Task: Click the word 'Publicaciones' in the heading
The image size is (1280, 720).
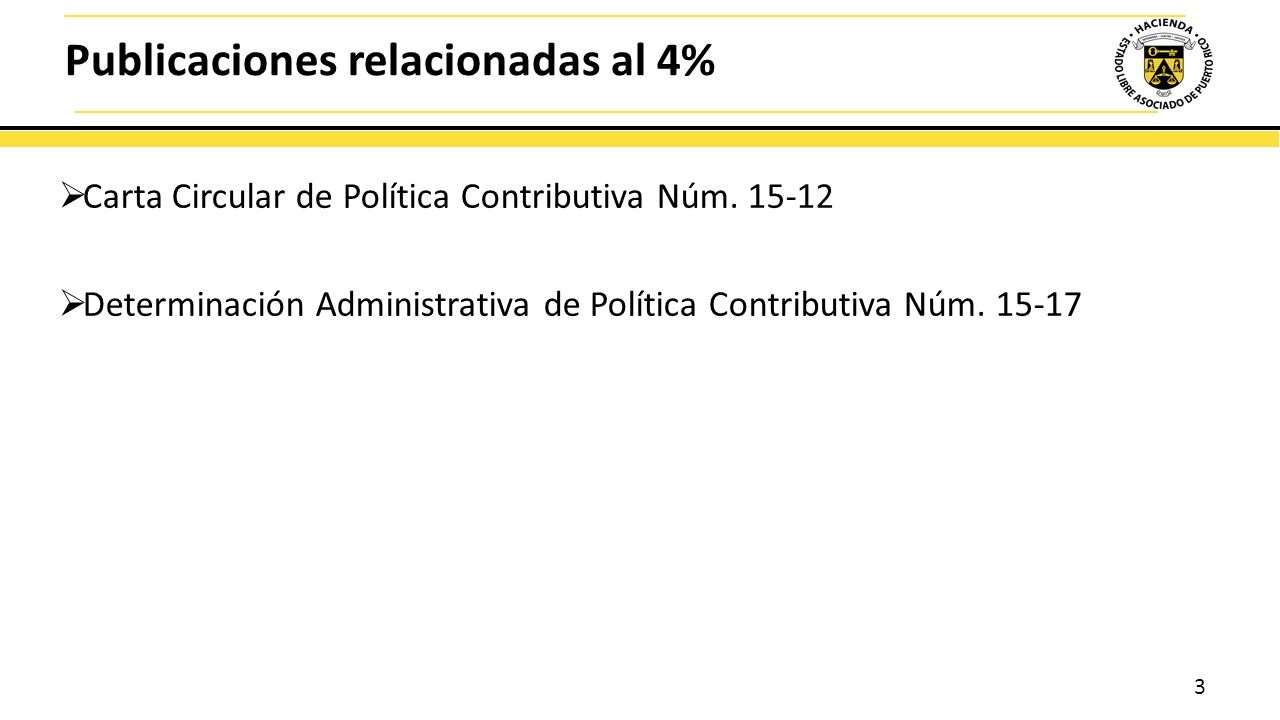Action: click(x=200, y=62)
